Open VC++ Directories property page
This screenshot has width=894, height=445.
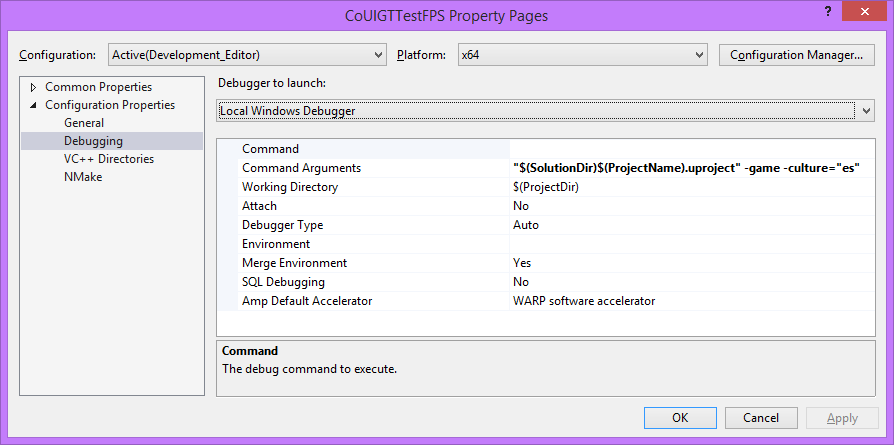(x=108, y=159)
